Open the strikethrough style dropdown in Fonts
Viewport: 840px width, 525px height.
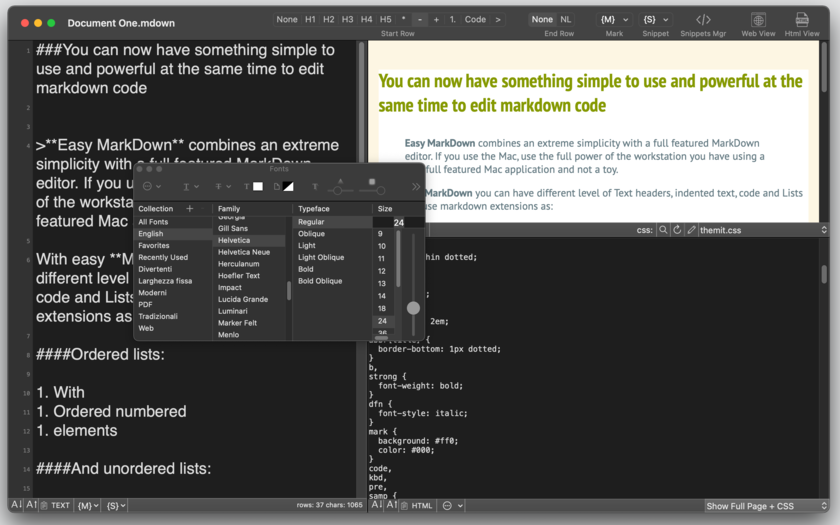pos(223,186)
